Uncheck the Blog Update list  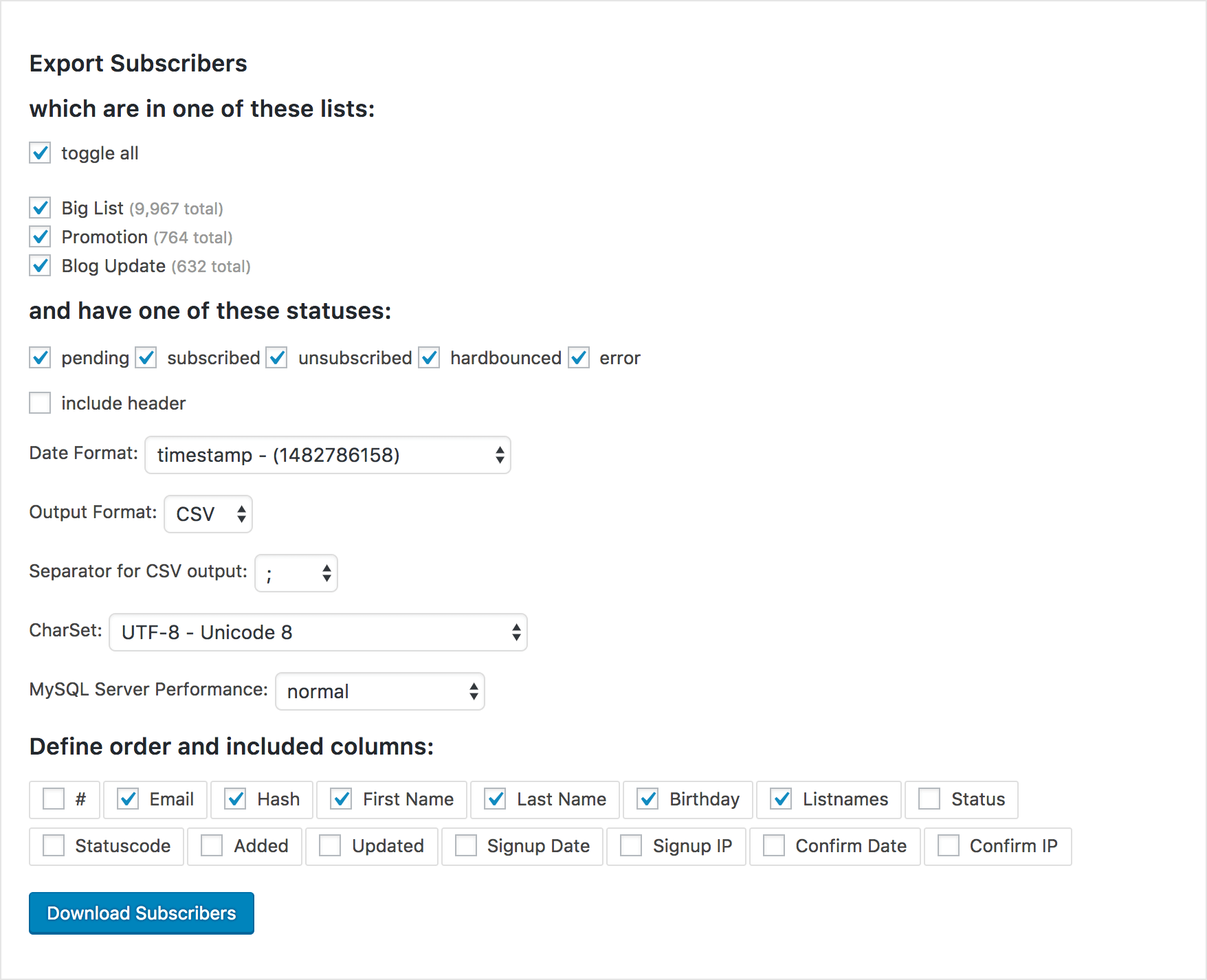click(x=40, y=265)
